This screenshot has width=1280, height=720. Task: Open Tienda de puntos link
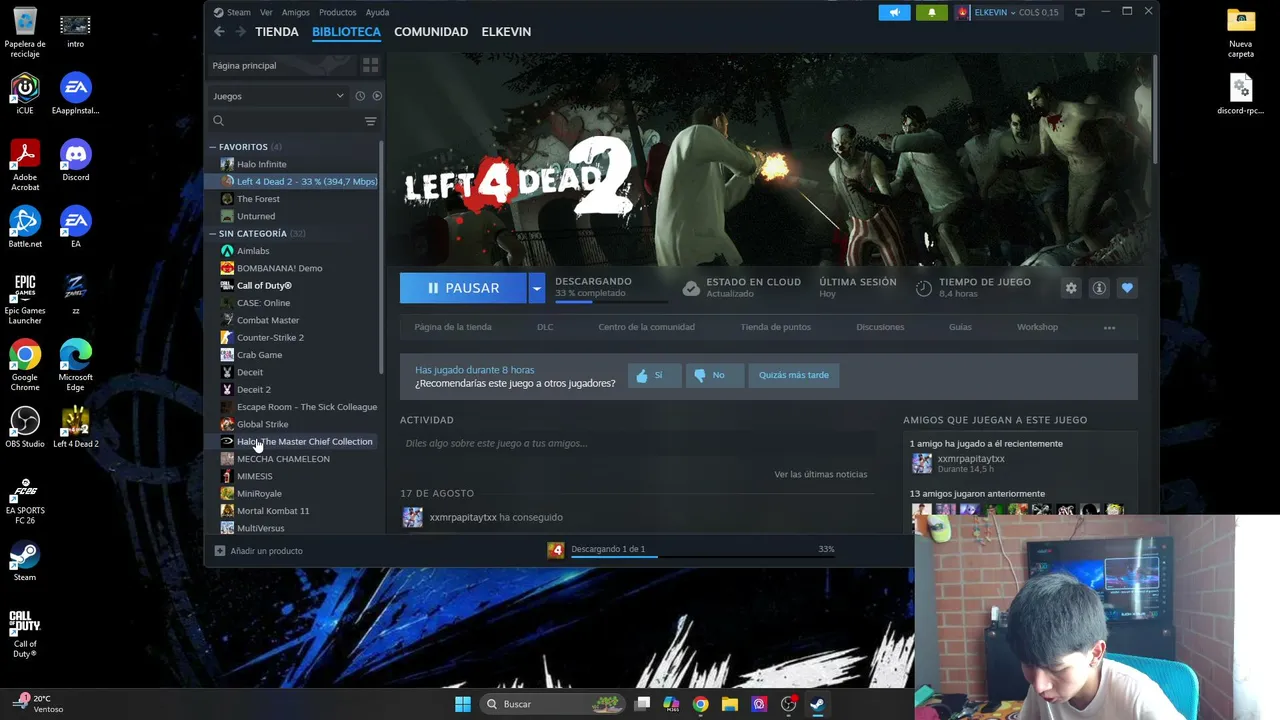tap(775, 327)
